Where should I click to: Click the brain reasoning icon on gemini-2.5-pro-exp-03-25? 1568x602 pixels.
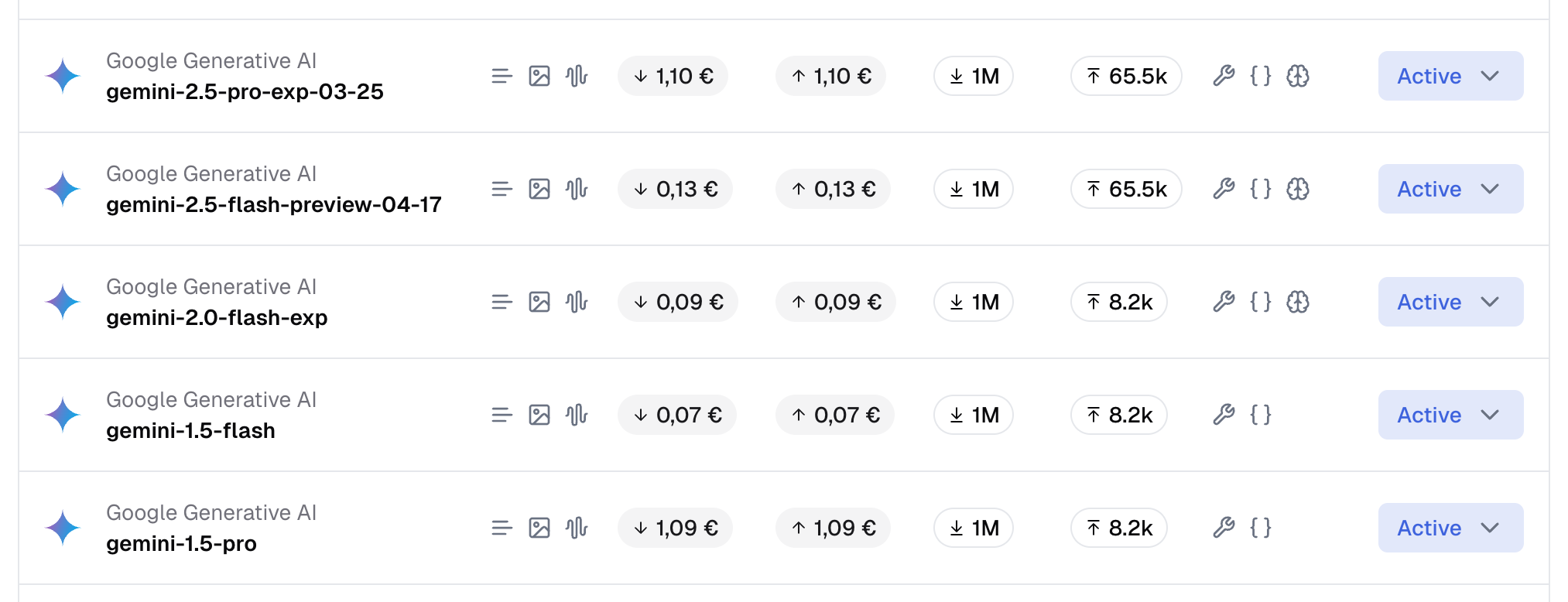pyautogui.click(x=1298, y=76)
